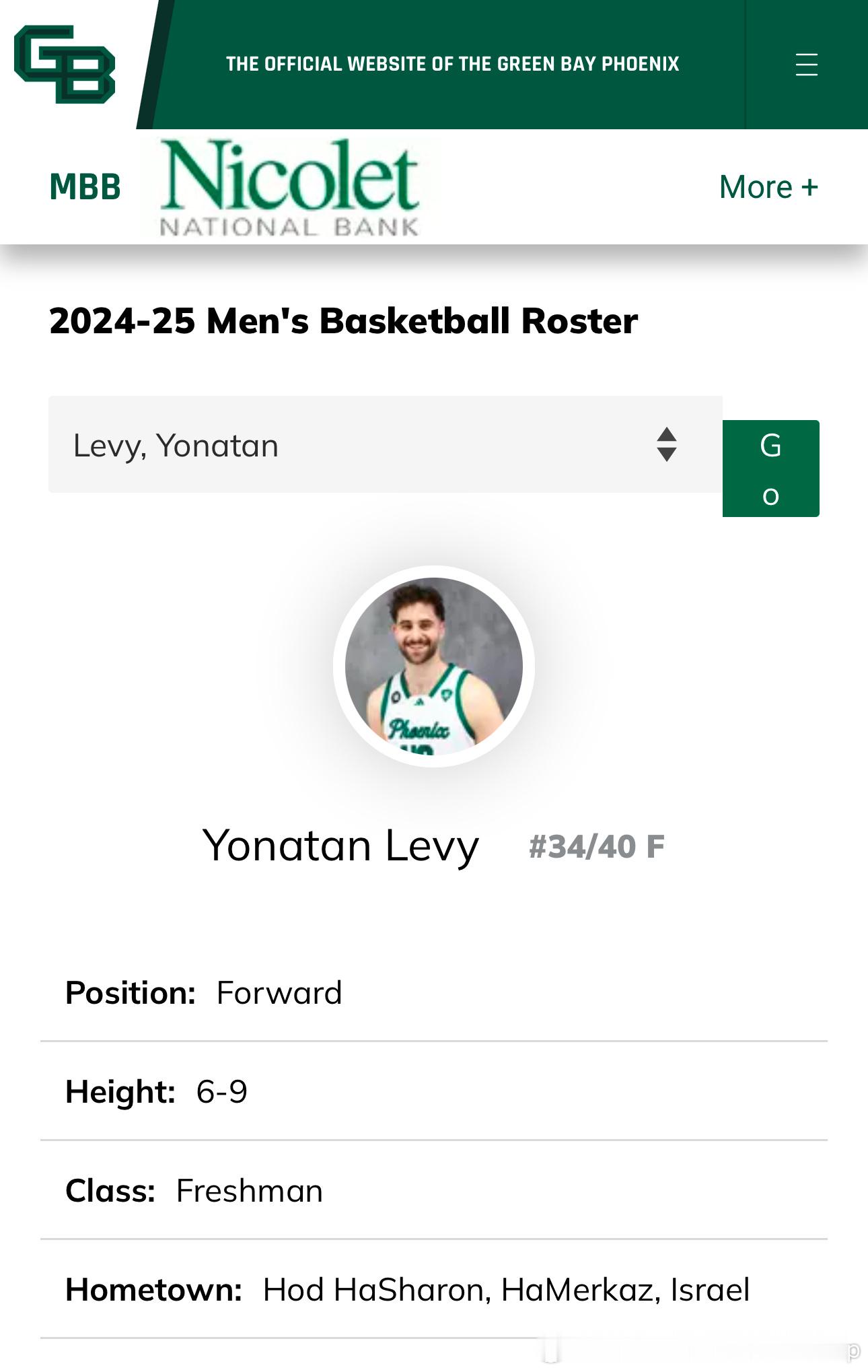Click the Height: 6-9 row
This screenshot has height=1372, width=868.
point(434,1091)
